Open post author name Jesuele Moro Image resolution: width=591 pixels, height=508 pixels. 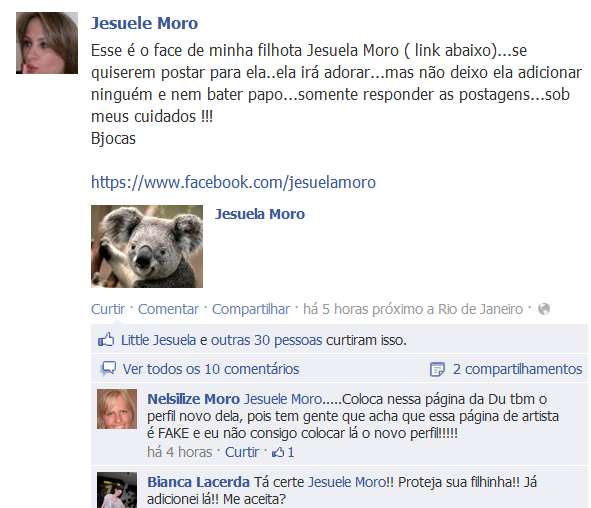(144, 23)
